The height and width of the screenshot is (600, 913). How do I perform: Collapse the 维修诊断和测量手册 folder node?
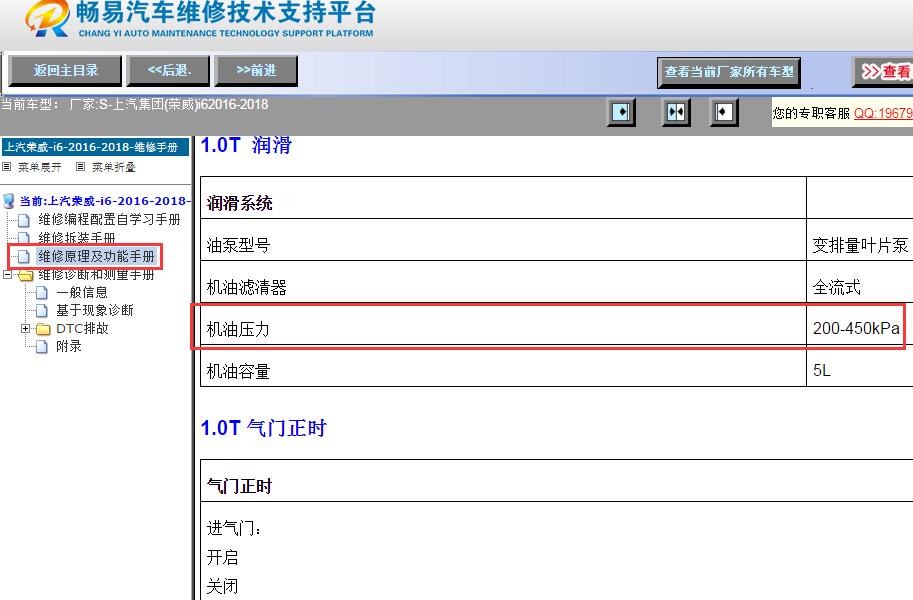coord(8,274)
